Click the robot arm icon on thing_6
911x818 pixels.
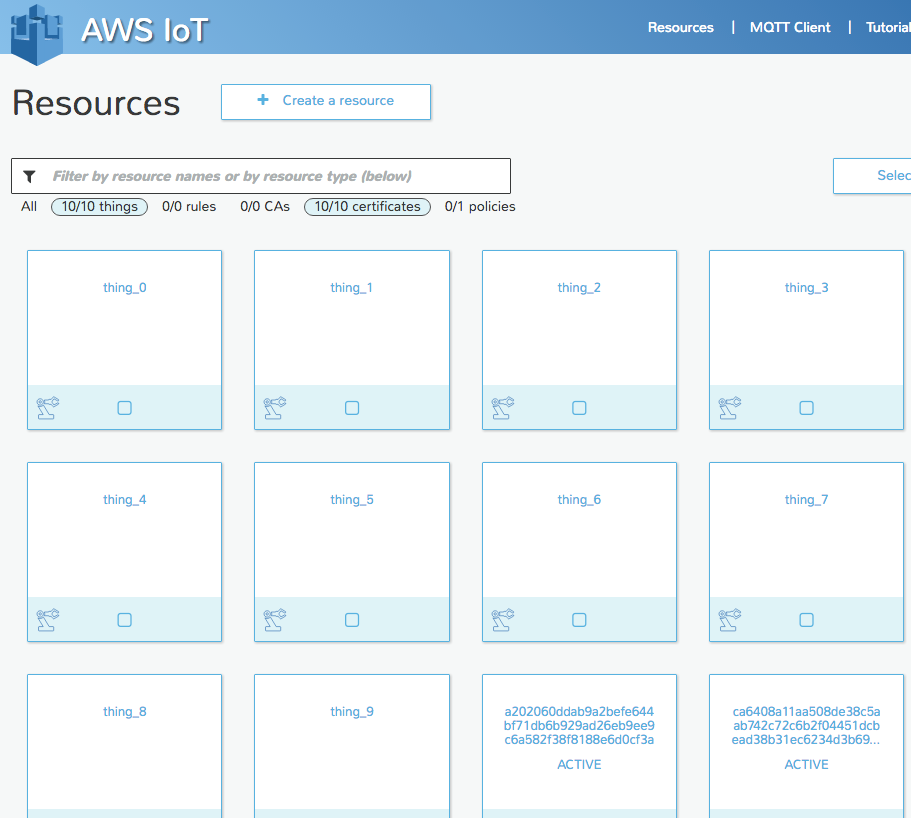[x=502, y=620]
